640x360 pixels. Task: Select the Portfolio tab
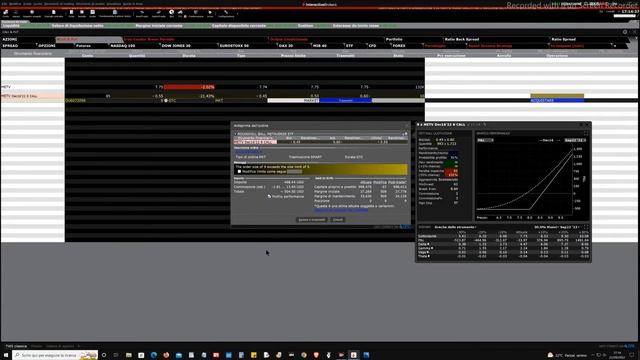pos(394,40)
